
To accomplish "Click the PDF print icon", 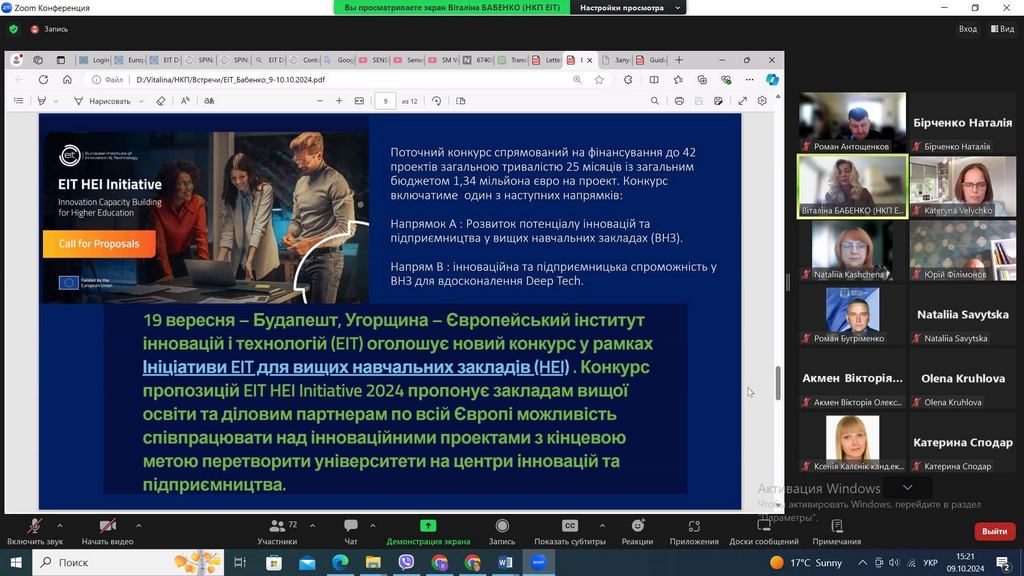I will 679,101.
